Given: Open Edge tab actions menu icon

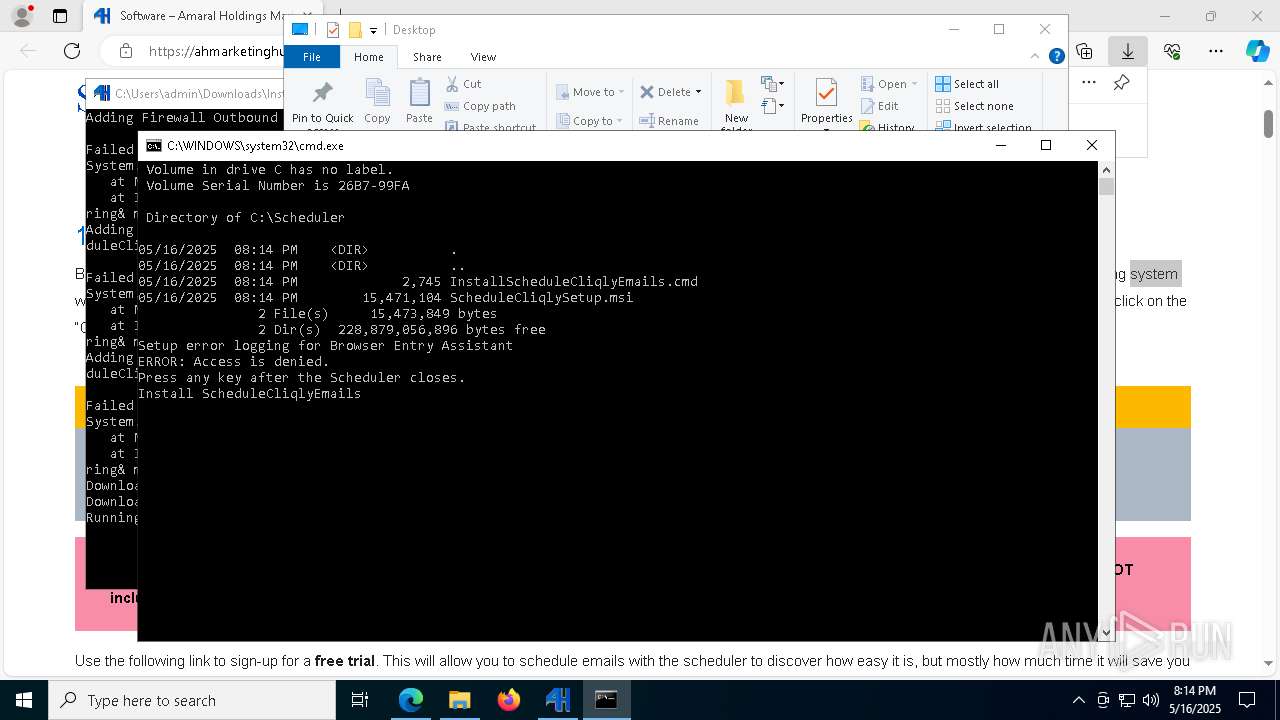Looking at the screenshot, I should 60,16.
